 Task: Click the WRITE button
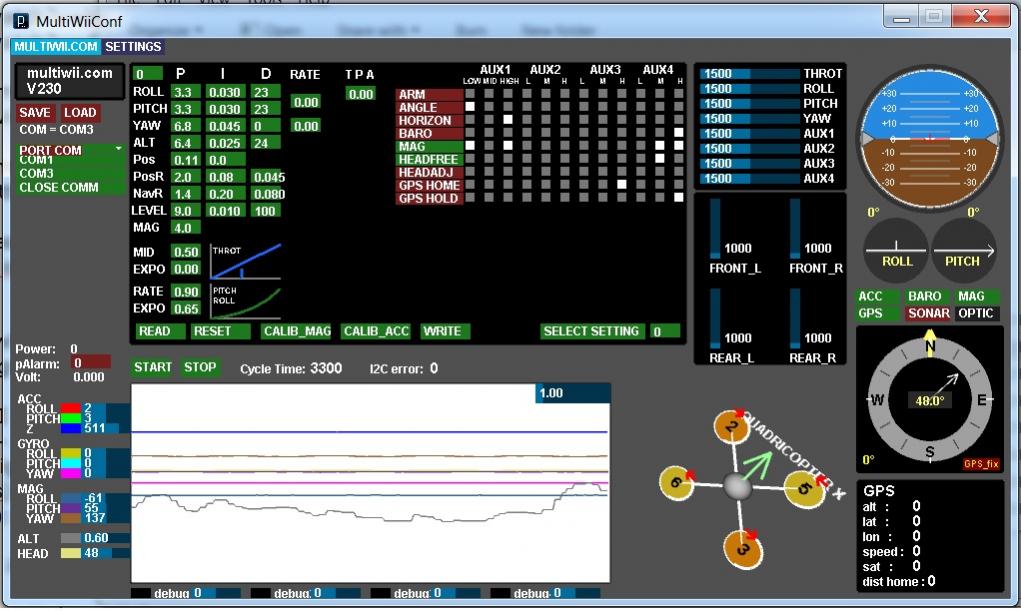442,331
